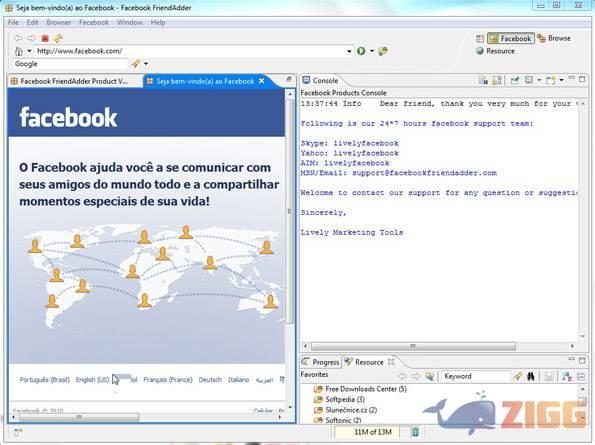Click the Display Selected Console icon

click(x=529, y=80)
